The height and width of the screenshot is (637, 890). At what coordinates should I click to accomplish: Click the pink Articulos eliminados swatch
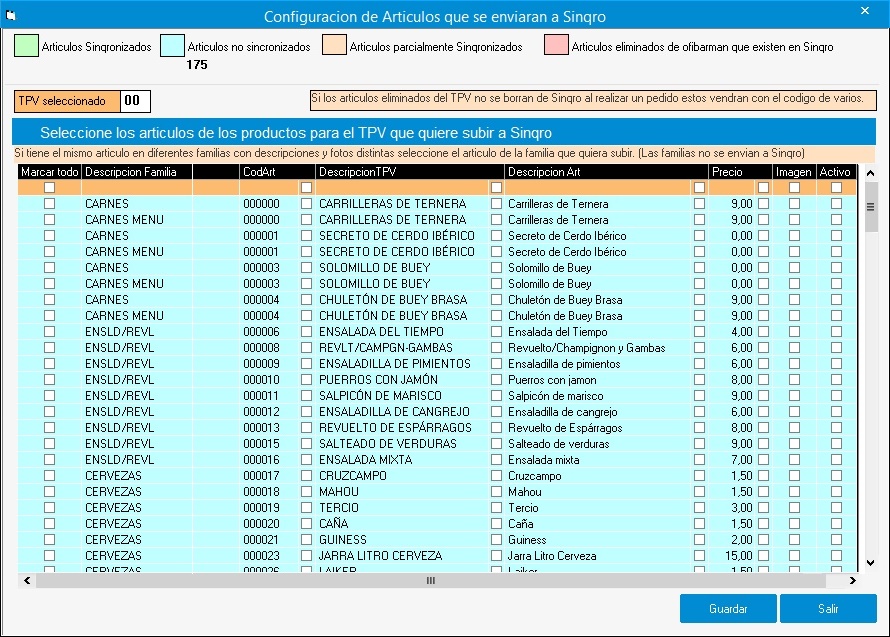(556, 45)
